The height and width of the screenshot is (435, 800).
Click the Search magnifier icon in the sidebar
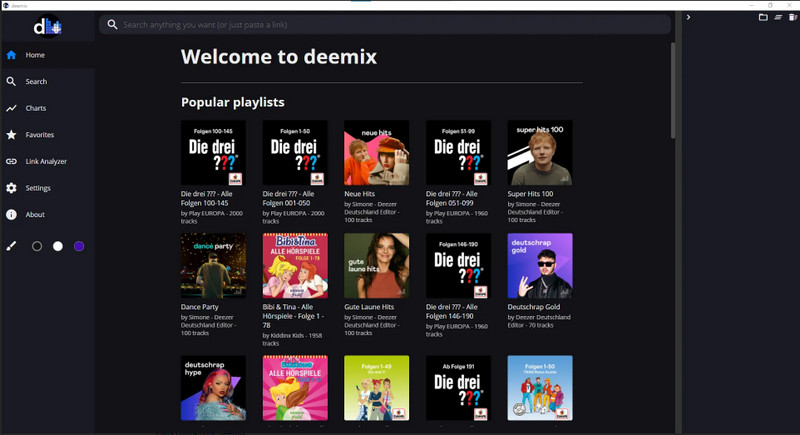pyautogui.click(x=11, y=82)
